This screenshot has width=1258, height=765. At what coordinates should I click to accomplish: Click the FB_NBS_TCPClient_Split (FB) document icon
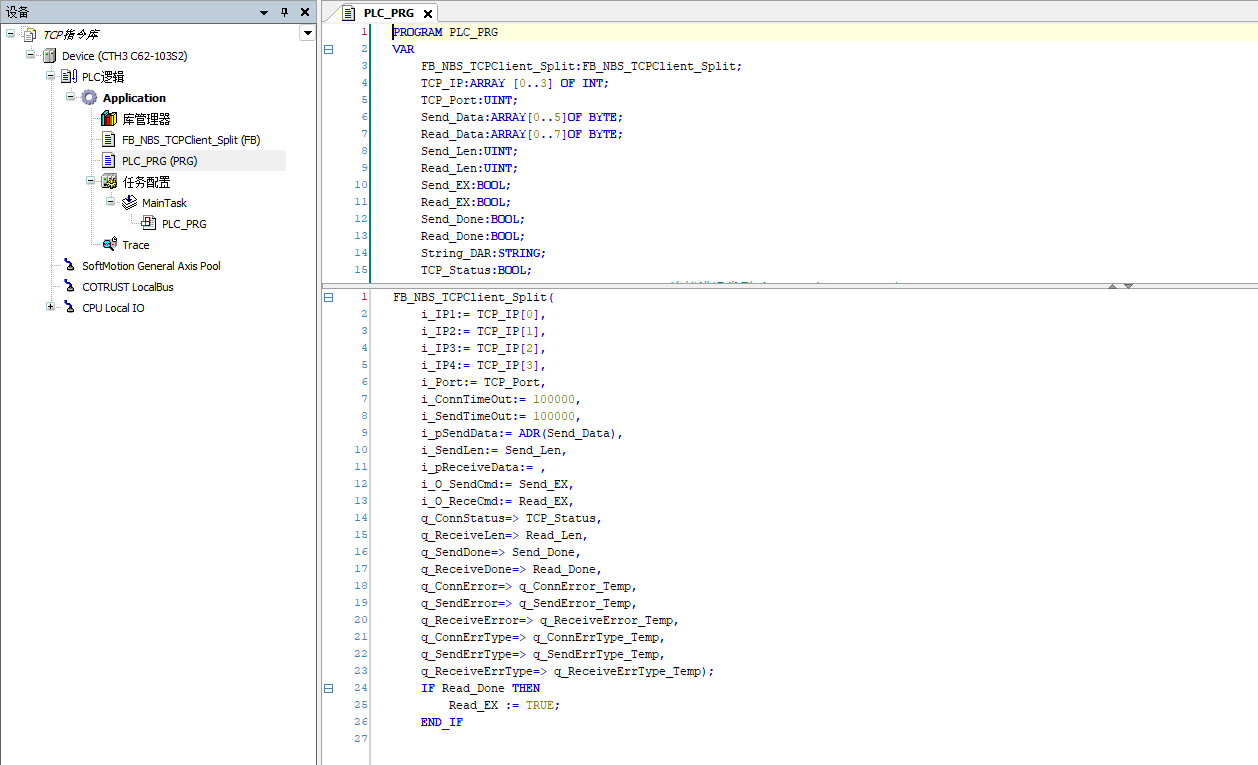click(109, 140)
